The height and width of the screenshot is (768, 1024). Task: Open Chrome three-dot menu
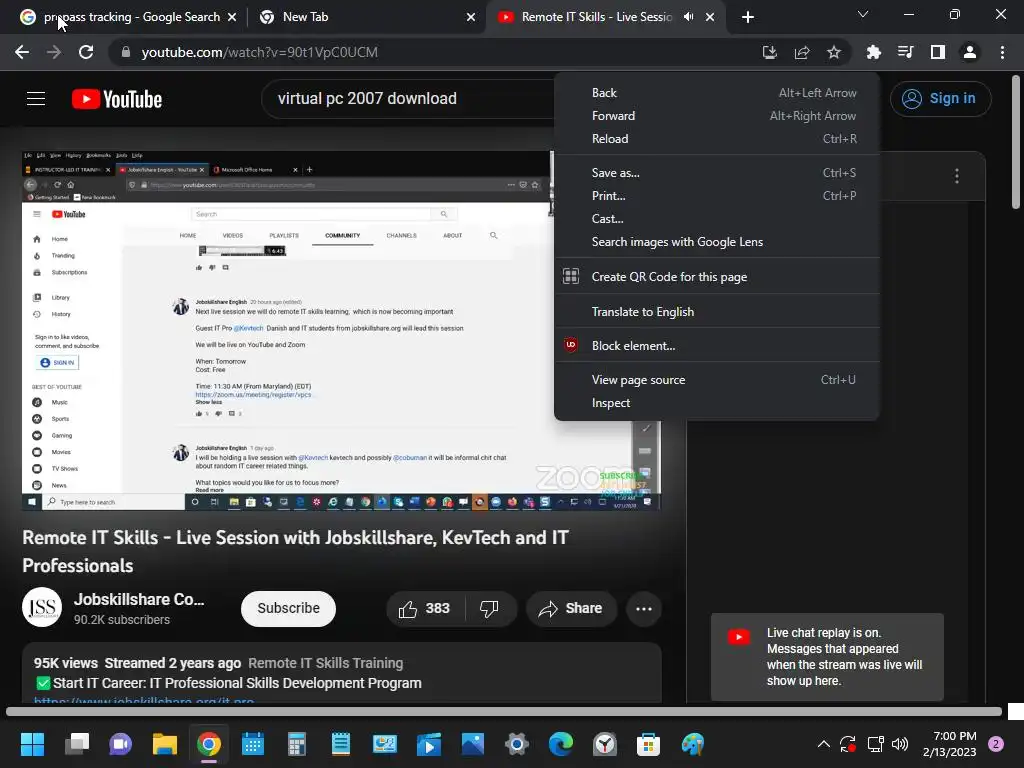click(1002, 52)
